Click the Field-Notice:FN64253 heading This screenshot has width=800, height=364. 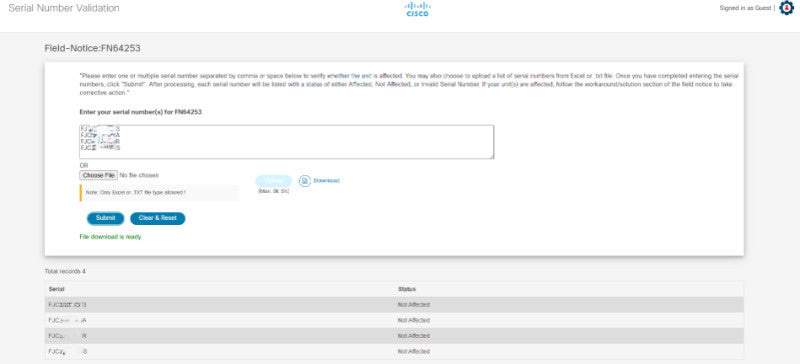tap(92, 48)
